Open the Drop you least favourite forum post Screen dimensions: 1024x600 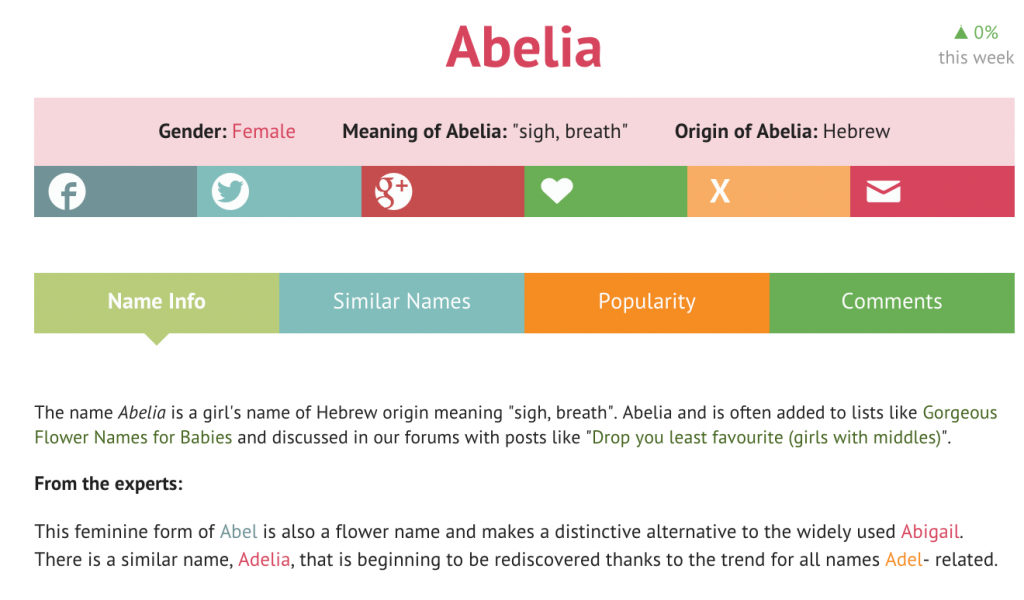[x=766, y=437]
